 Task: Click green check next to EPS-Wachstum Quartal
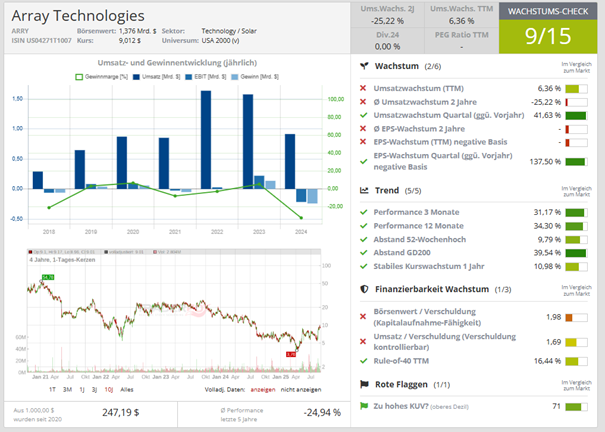(x=363, y=161)
